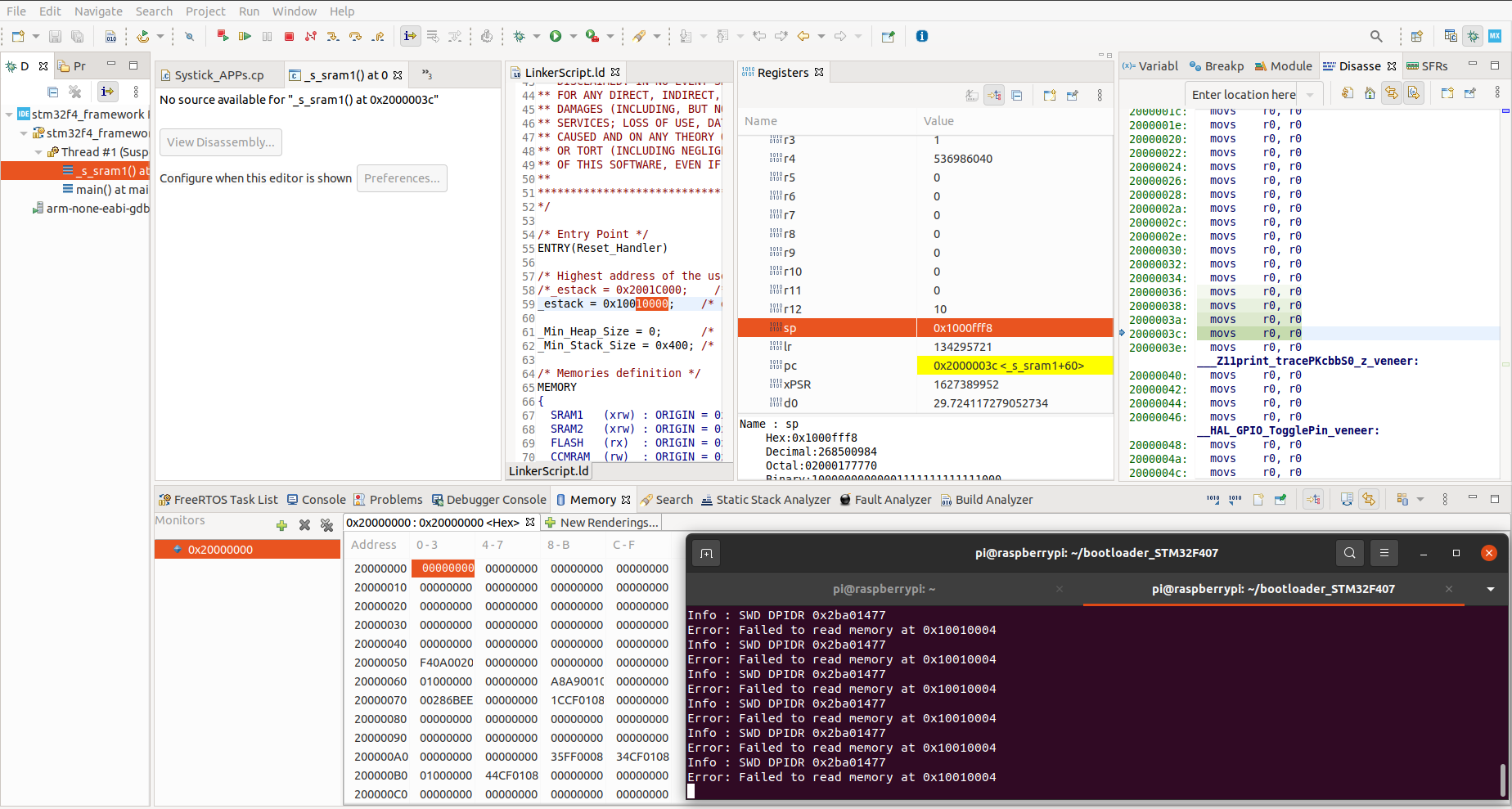Click the Step Into toolbar icon
The height and width of the screenshot is (809, 1512).
coord(333,36)
